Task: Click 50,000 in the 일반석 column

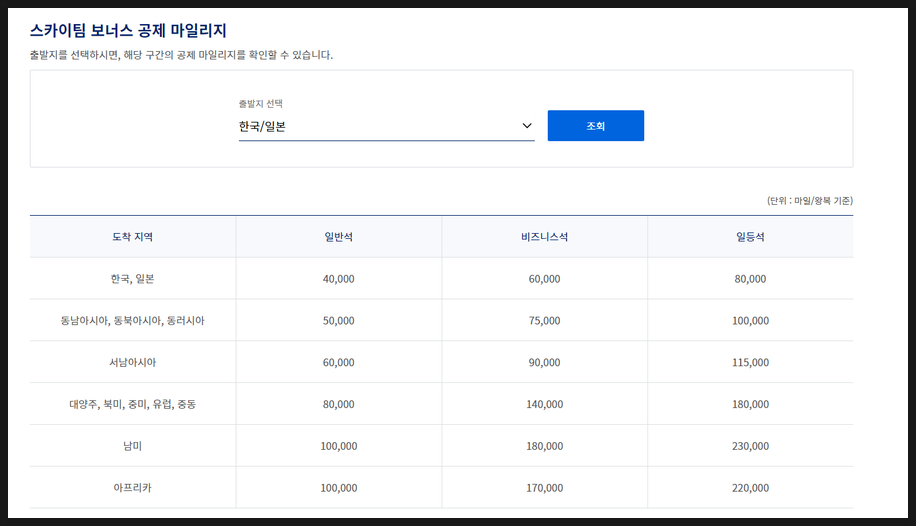Action: [339, 320]
